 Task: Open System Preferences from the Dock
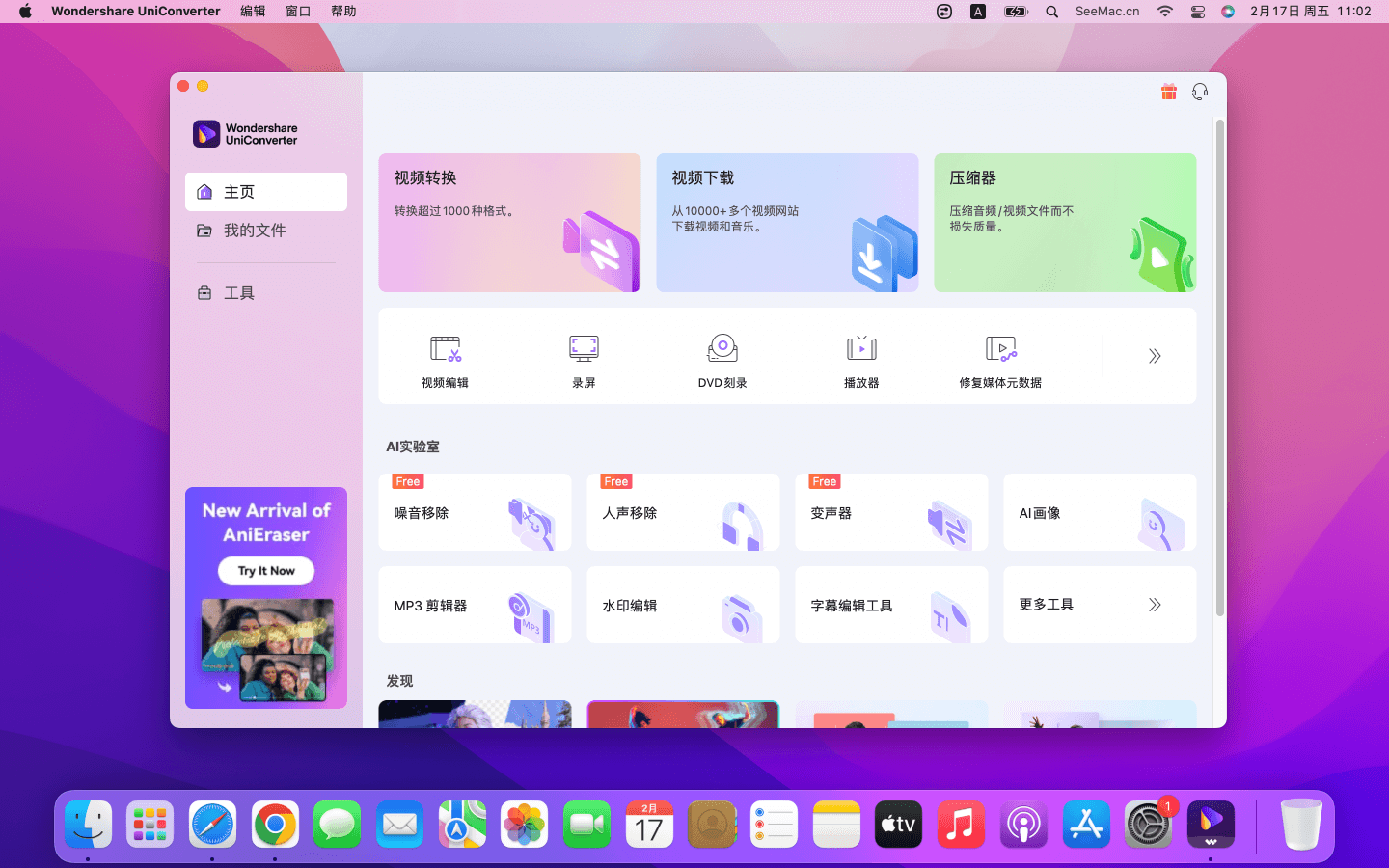[x=1148, y=825]
